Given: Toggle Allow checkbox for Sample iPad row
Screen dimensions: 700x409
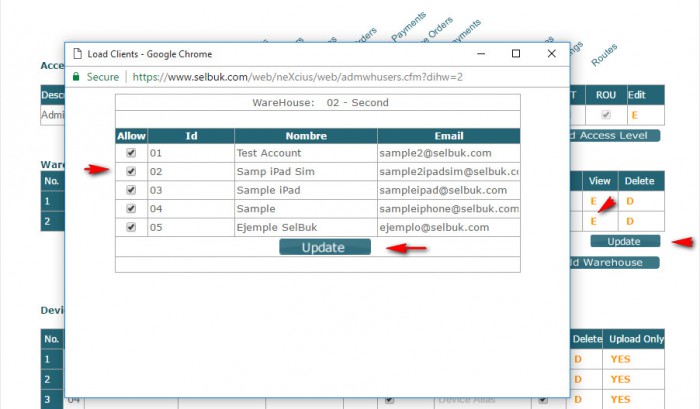Looking at the screenshot, I should (132, 190).
